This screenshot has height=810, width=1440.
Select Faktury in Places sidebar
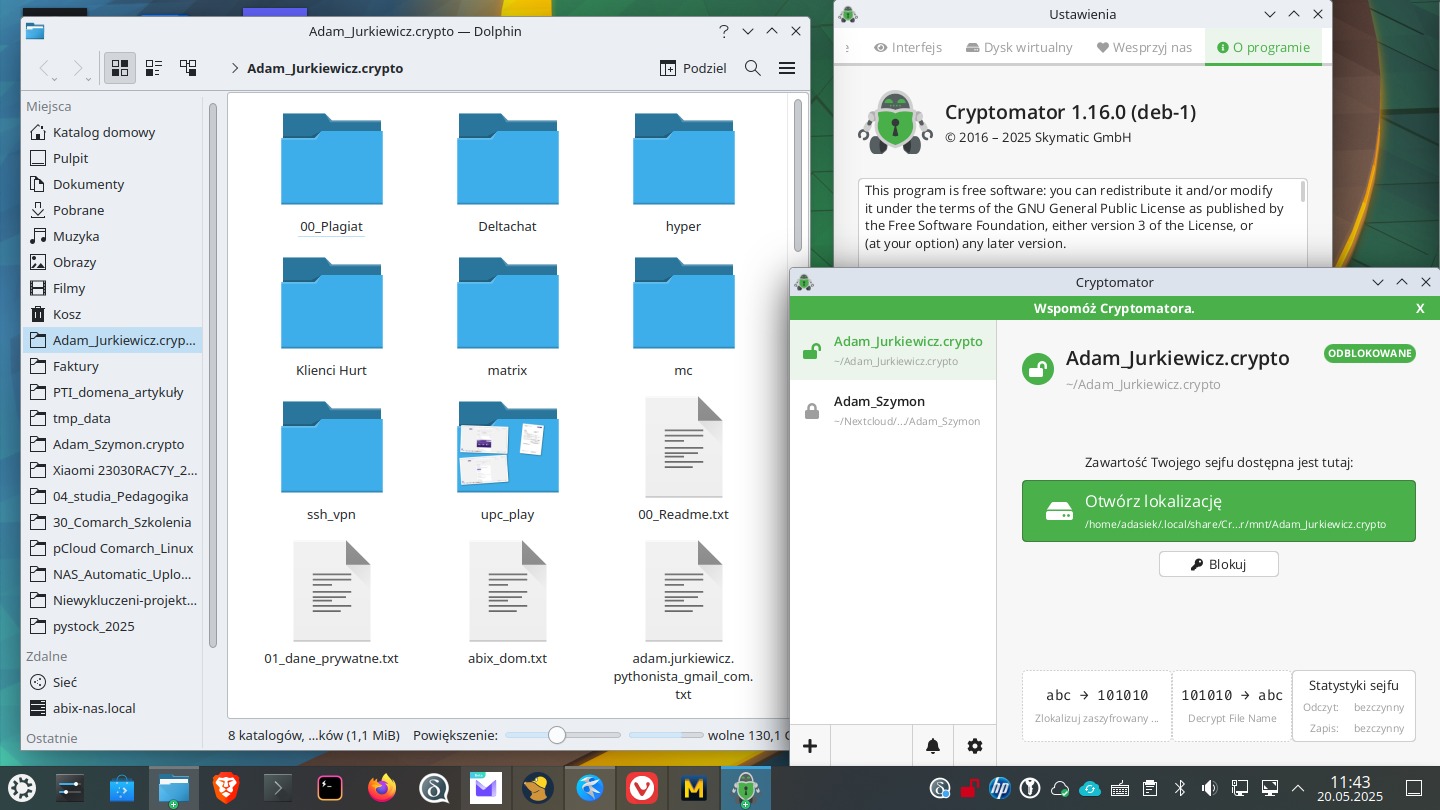point(76,366)
